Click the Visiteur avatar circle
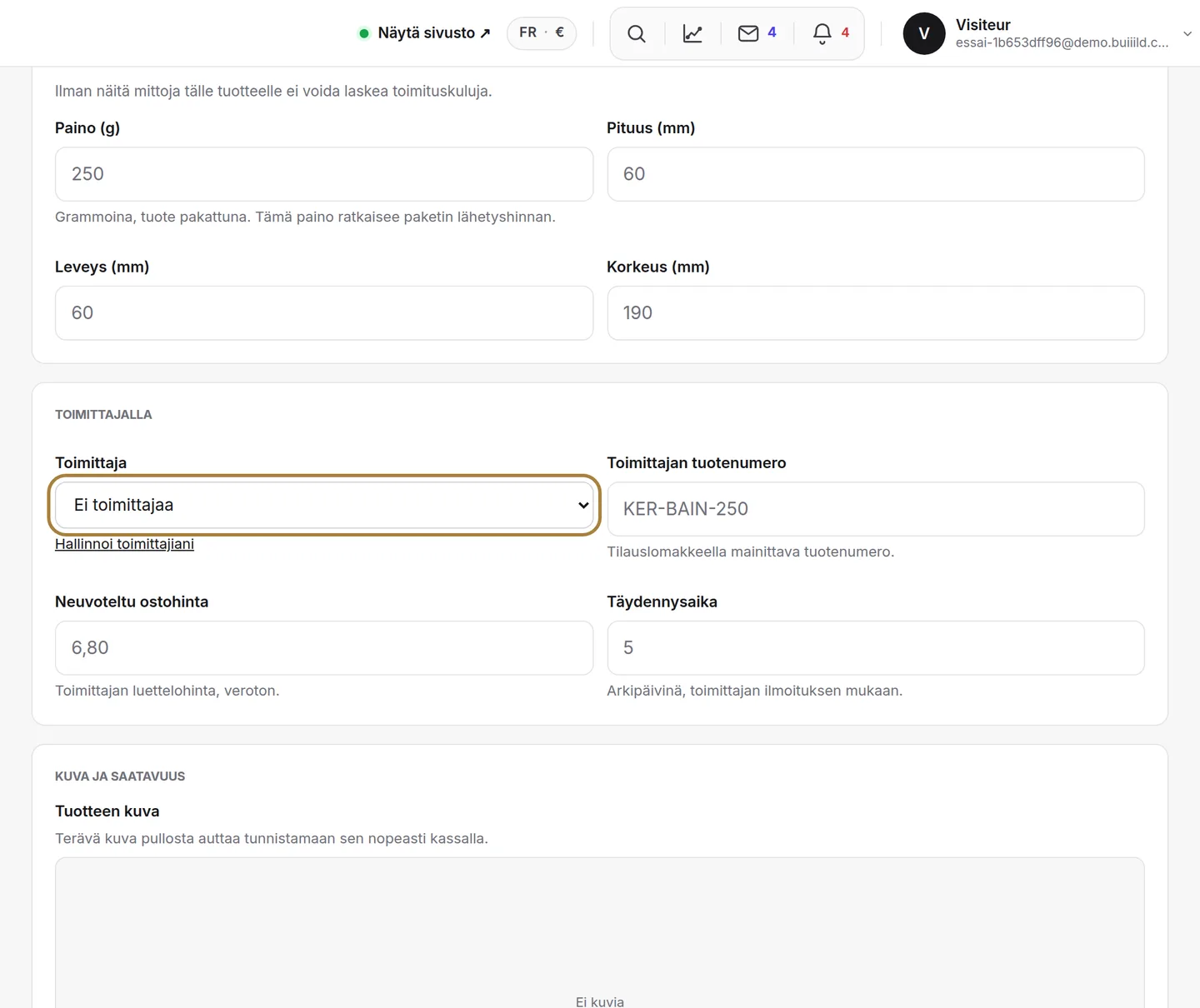Image resolution: width=1200 pixels, height=1008 pixels. click(x=924, y=33)
